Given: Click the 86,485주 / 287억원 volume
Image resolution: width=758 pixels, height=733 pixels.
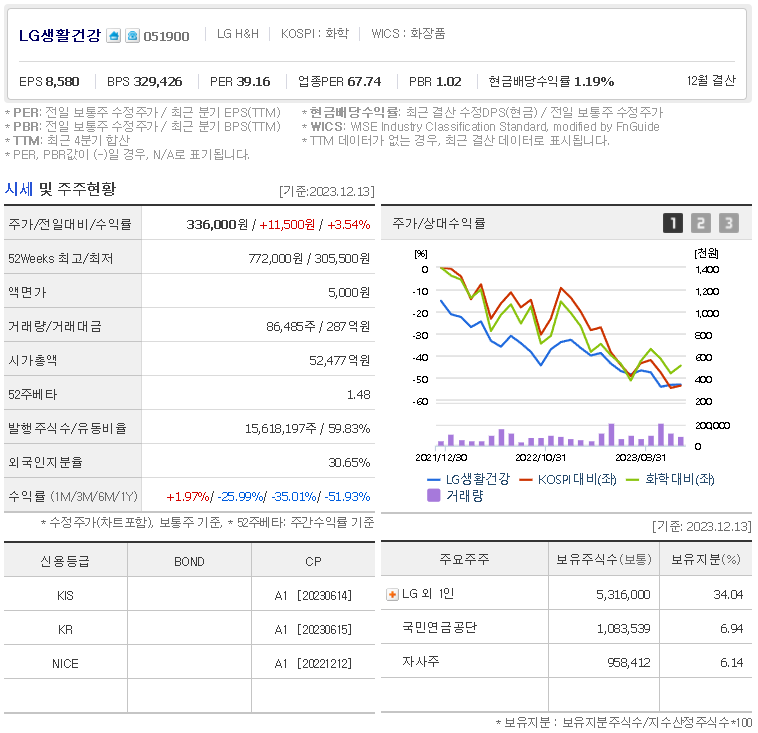Looking at the screenshot, I should pos(318,326).
